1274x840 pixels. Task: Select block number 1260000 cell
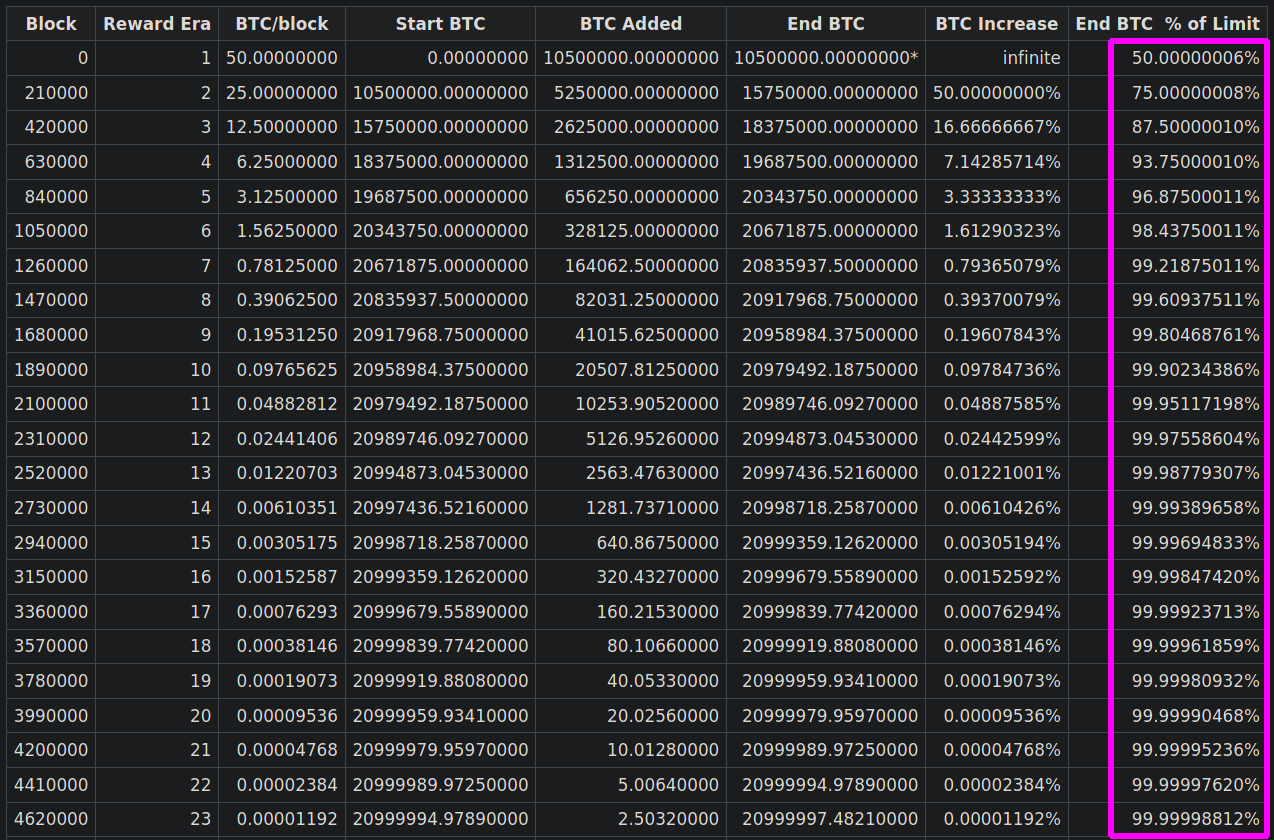(x=51, y=266)
